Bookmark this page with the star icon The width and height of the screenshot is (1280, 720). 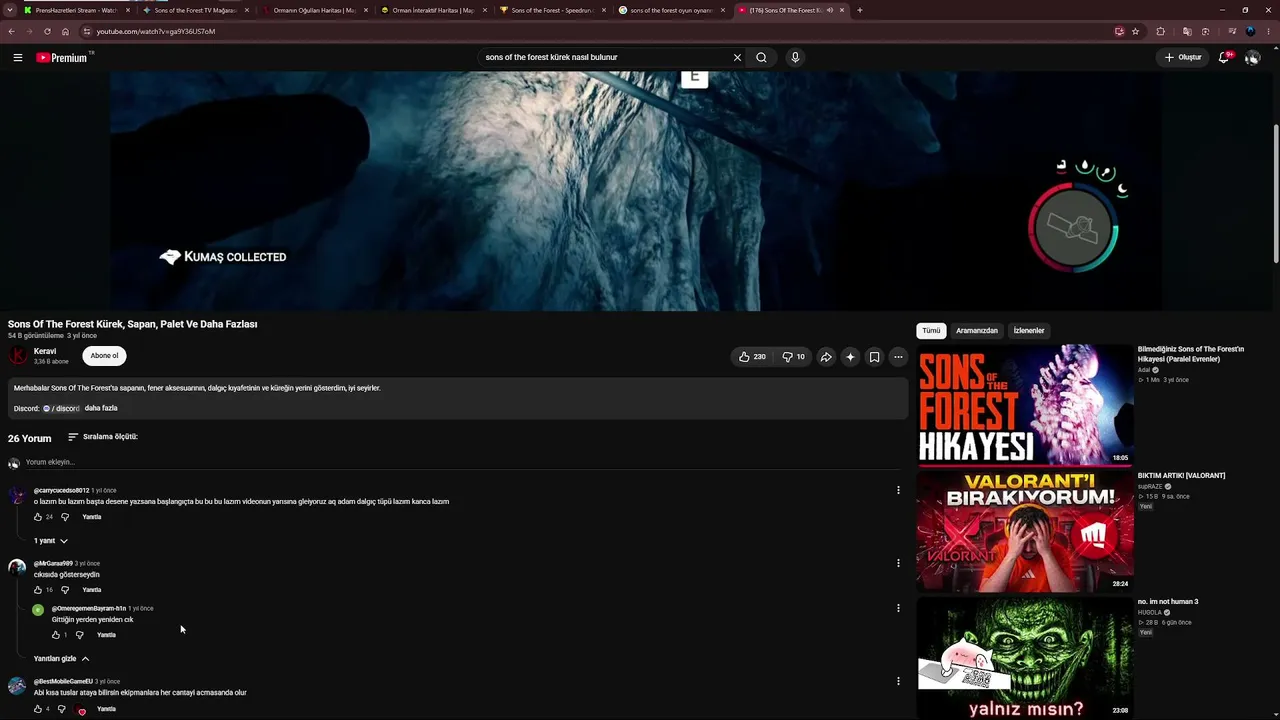click(x=1135, y=31)
